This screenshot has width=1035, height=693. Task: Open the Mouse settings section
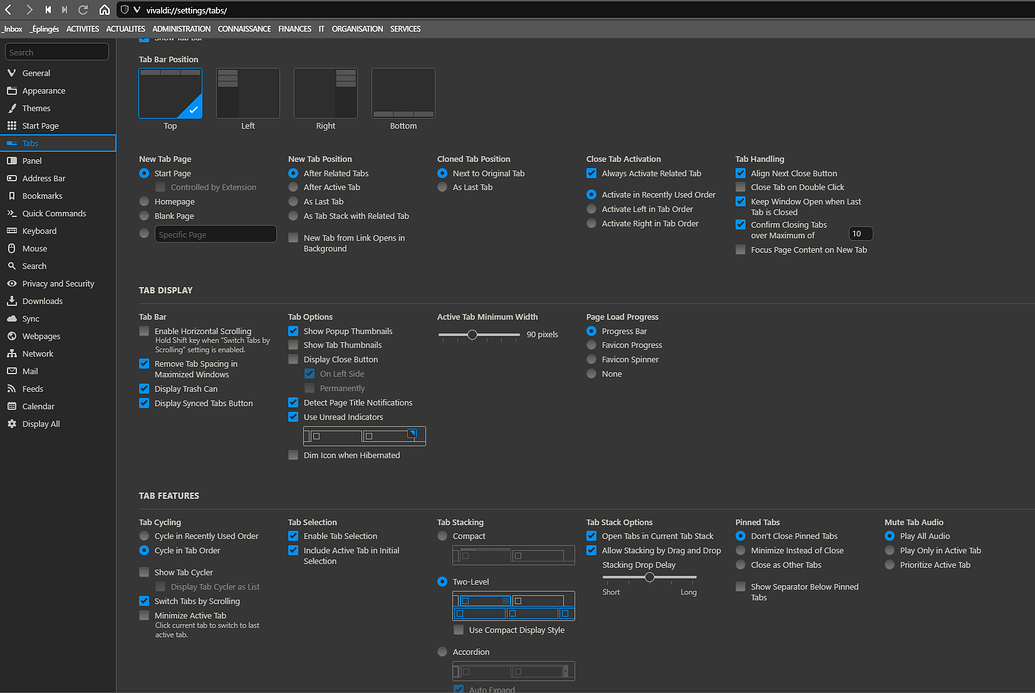(41, 248)
